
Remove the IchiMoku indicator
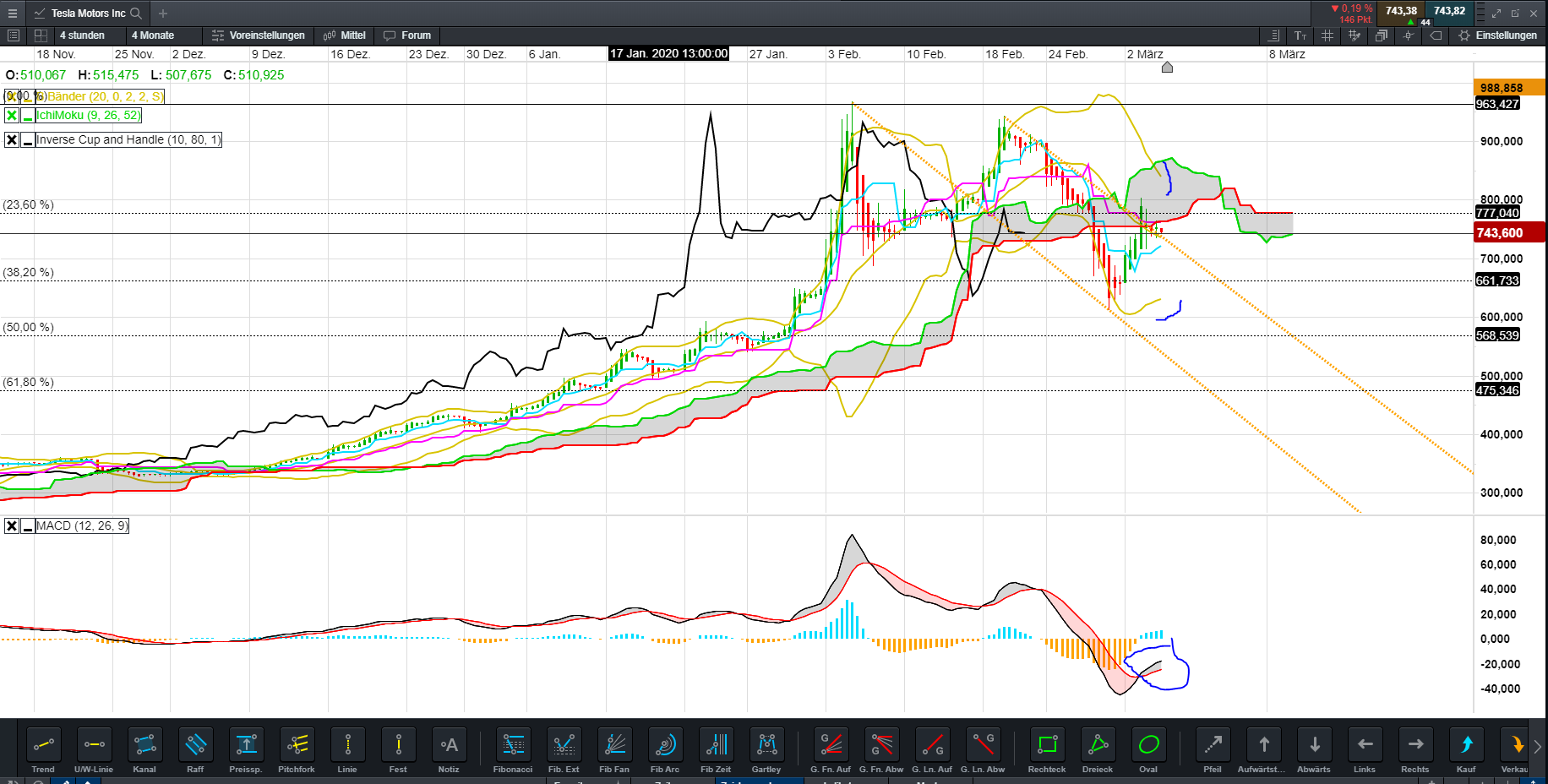pos(12,116)
